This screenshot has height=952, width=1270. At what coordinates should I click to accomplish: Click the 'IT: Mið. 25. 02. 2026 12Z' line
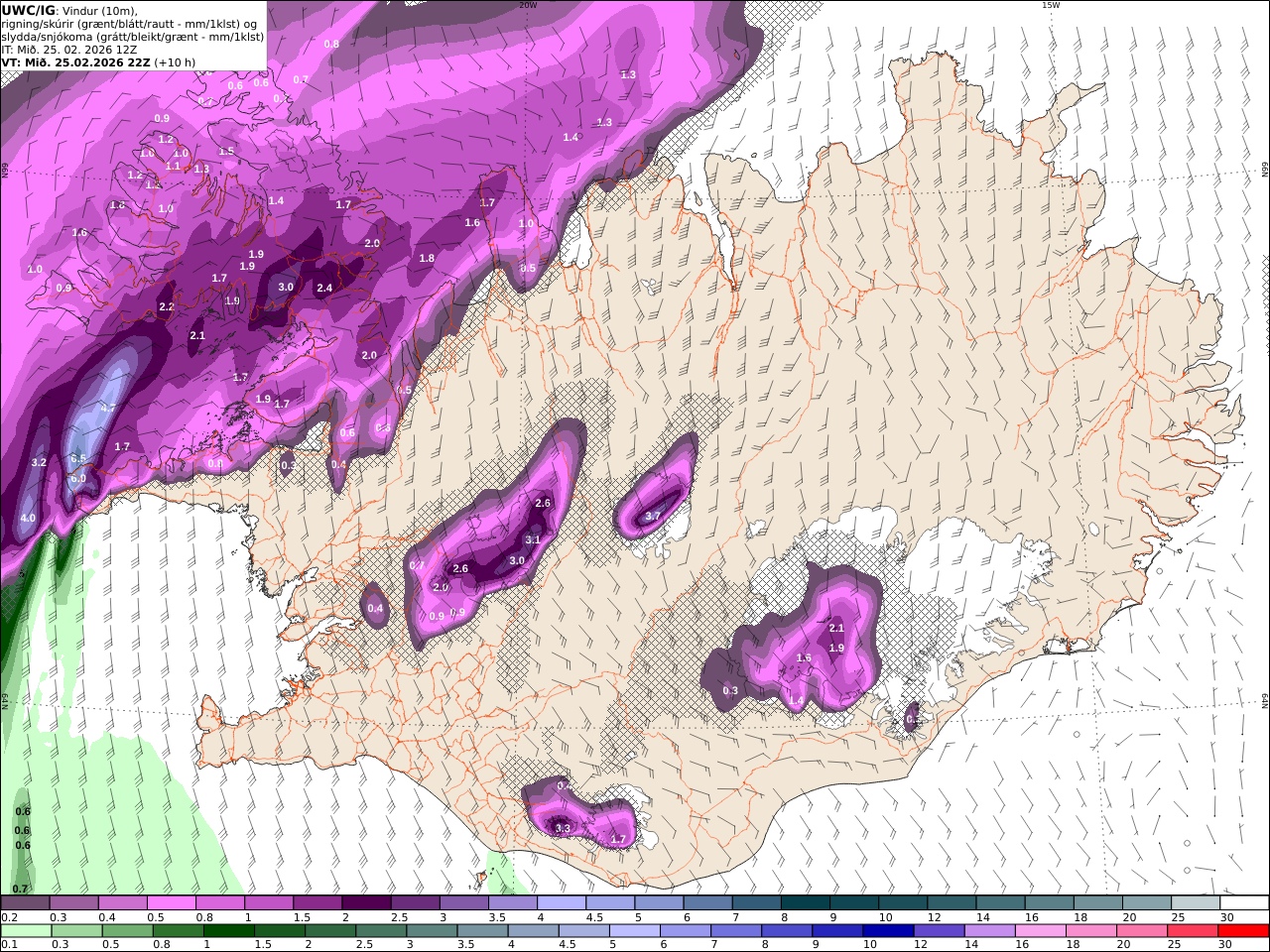(69, 49)
